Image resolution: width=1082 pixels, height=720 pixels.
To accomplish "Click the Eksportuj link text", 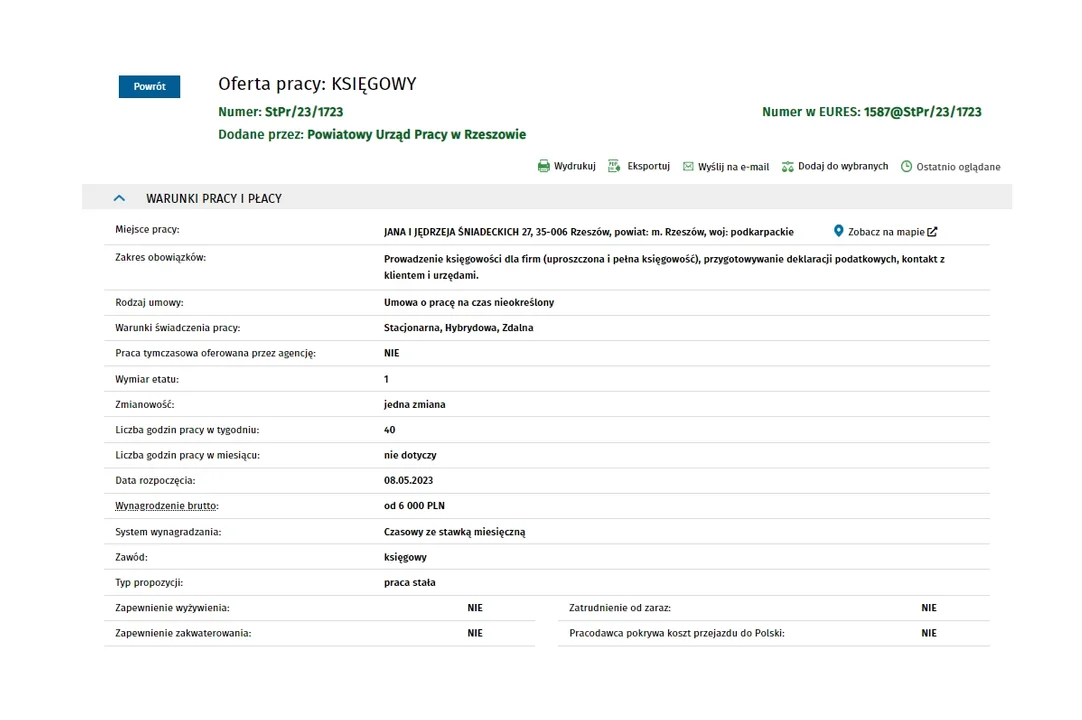I will (649, 166).
